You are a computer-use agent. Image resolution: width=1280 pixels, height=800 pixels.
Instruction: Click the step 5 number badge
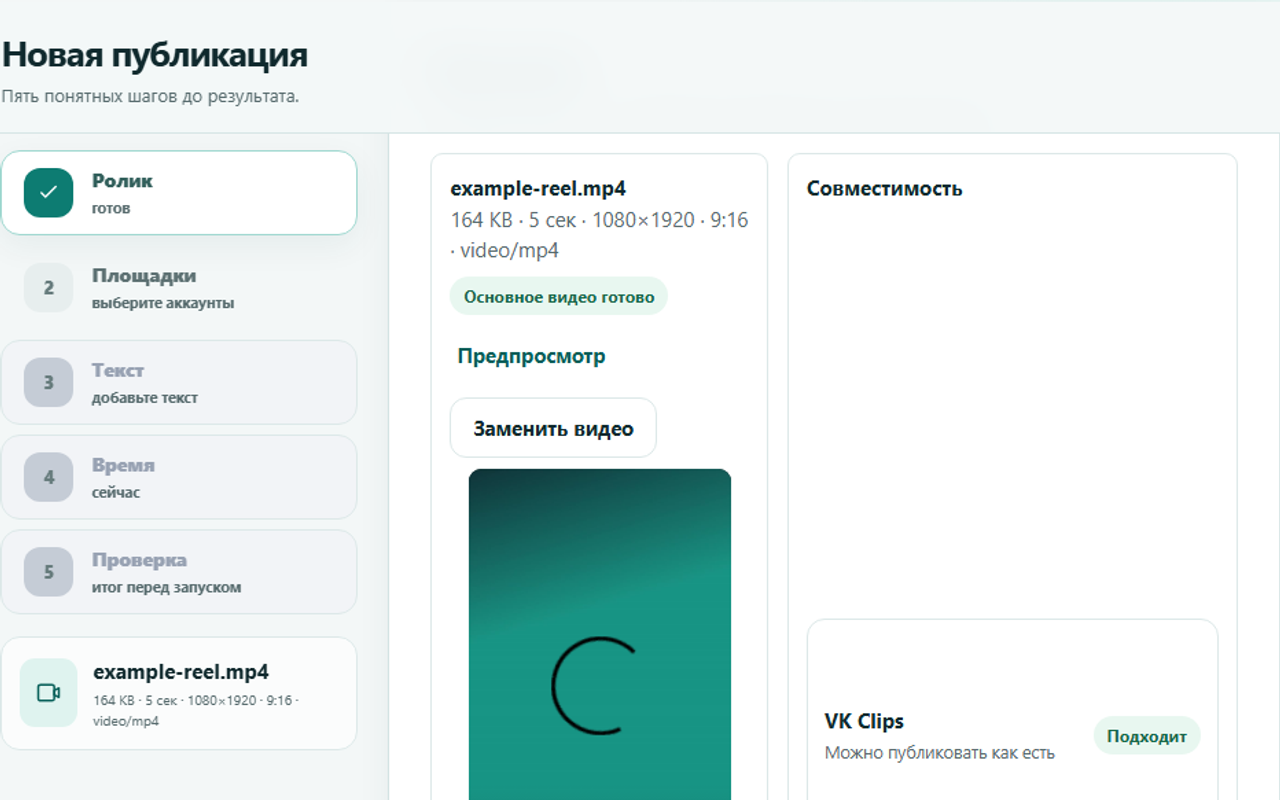coord(48,572)
